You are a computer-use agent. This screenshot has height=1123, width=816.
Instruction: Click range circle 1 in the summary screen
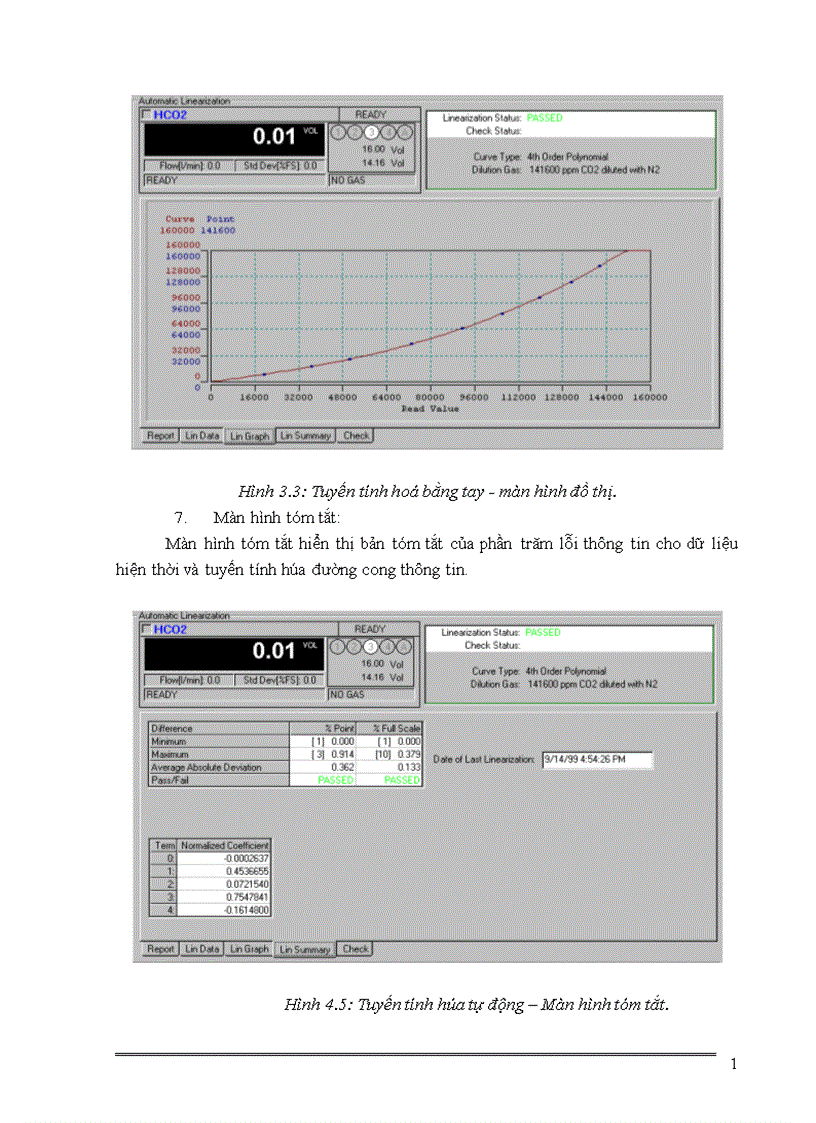pos(338,646)
